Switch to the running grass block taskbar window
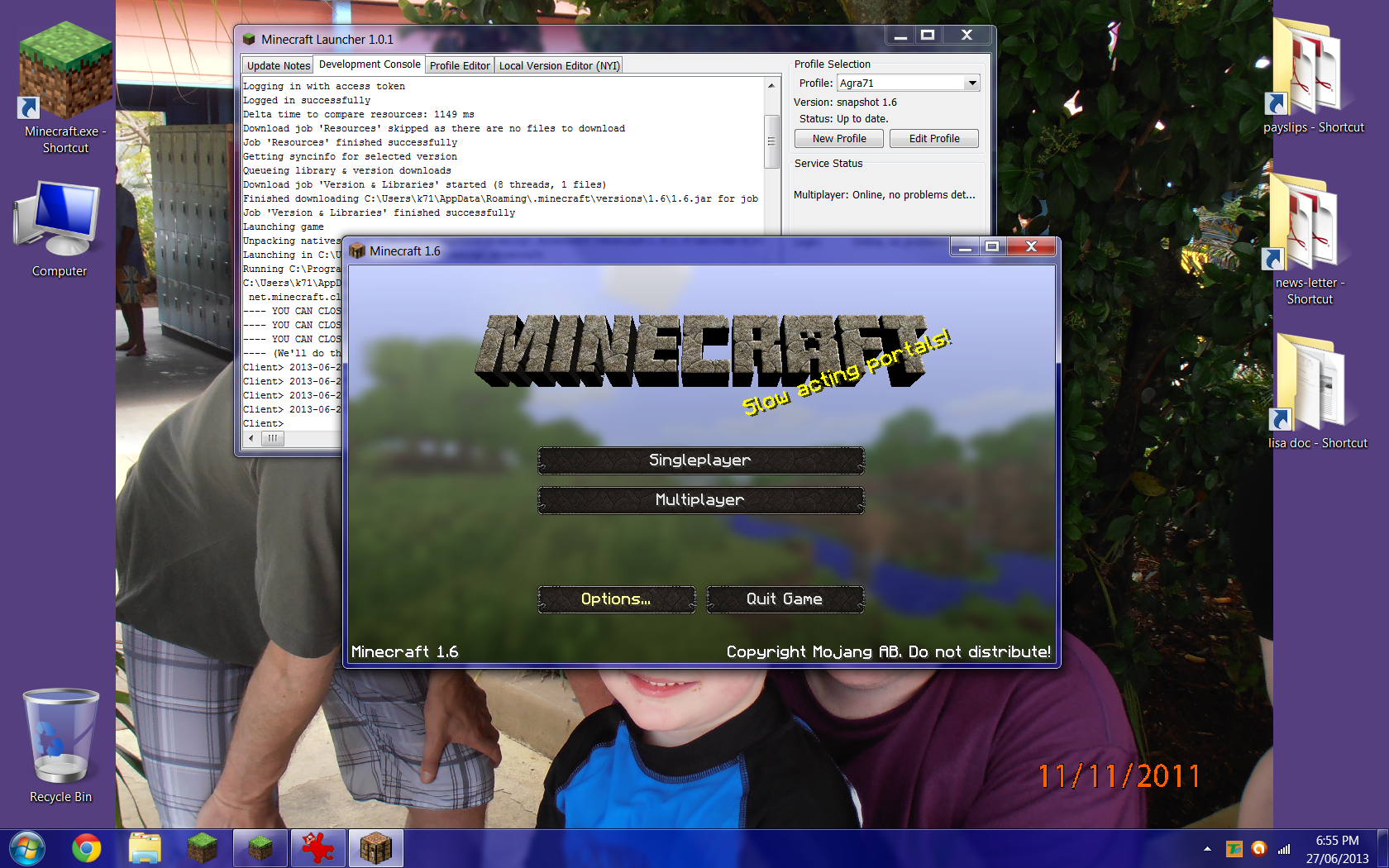 (260, 848)
